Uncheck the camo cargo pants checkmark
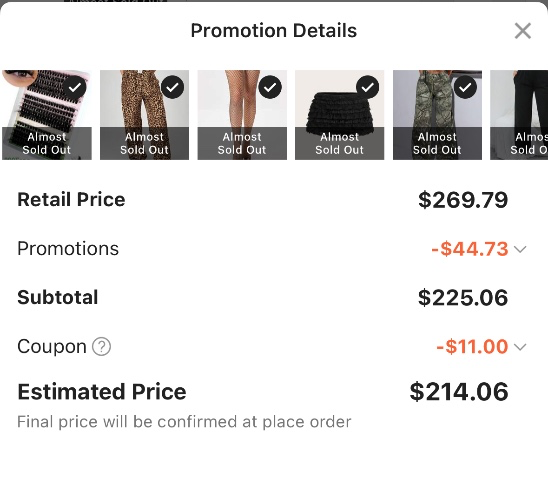This screenshot has width=548, height=500. (x=465, y=87)
